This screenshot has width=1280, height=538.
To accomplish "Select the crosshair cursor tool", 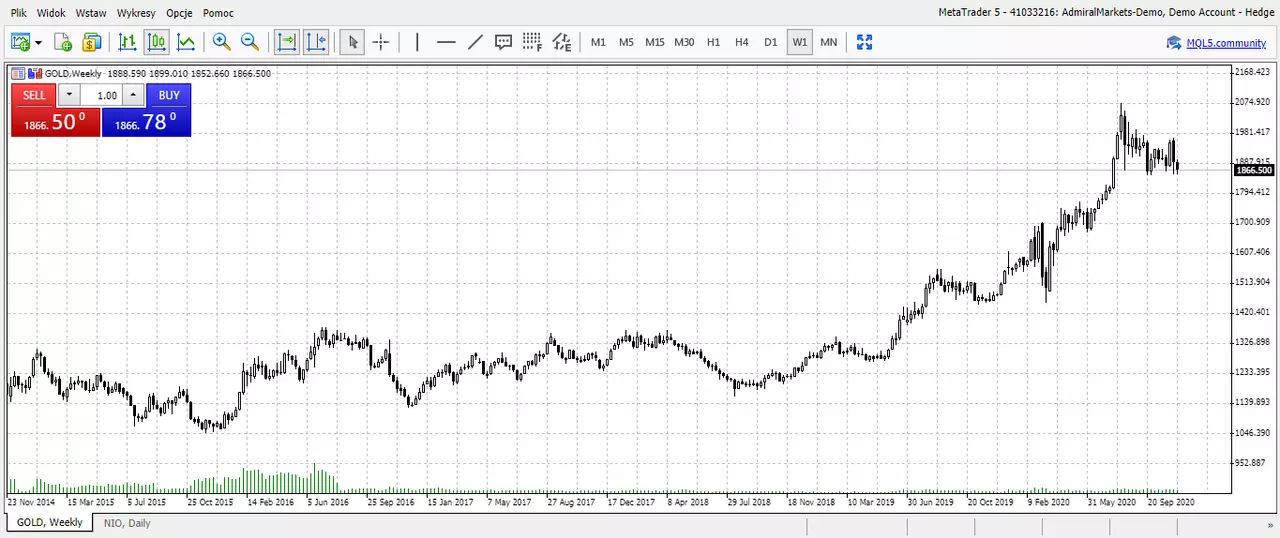I will coord(381,42).
